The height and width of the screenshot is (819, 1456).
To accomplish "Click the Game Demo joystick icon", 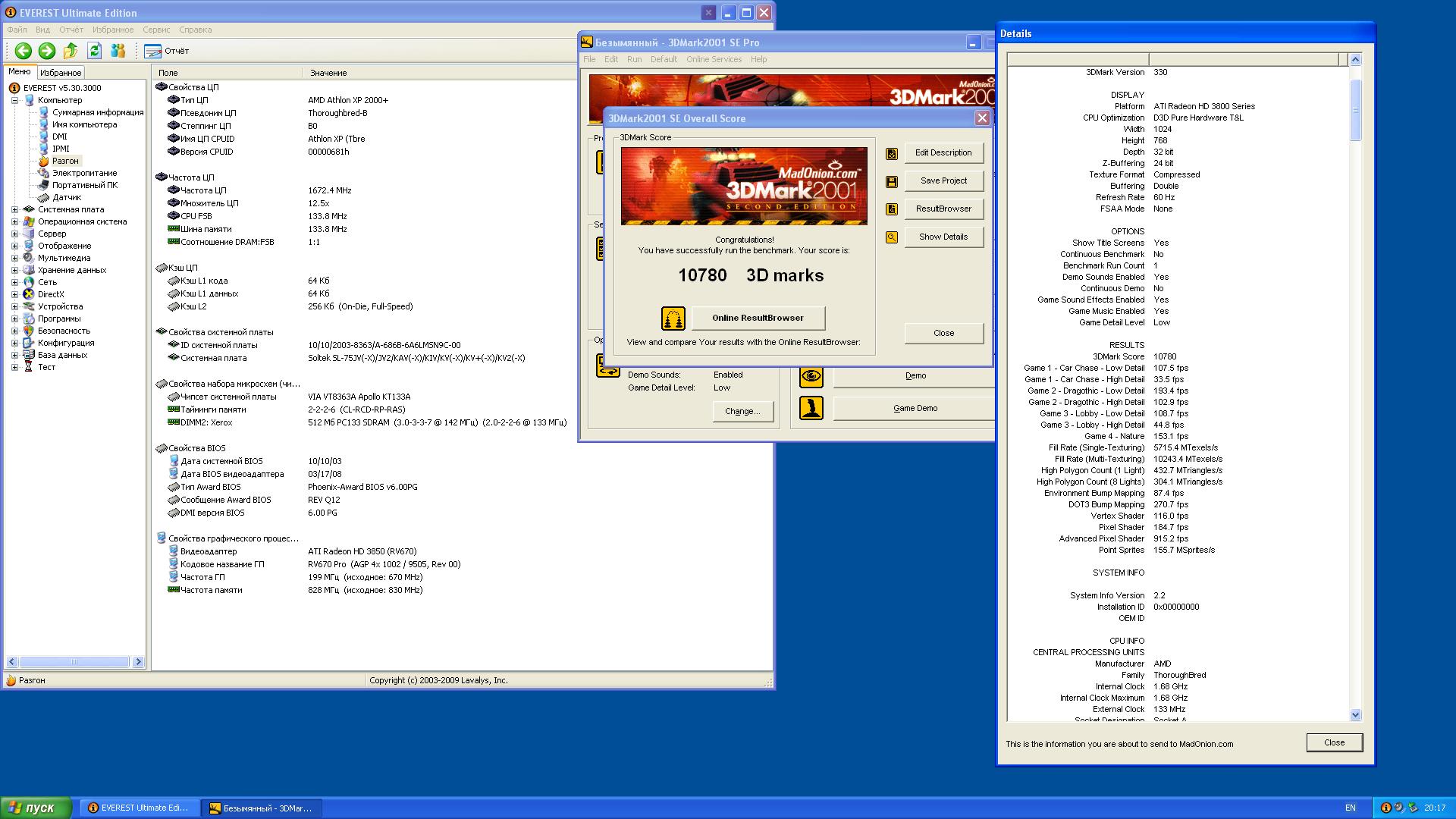I will click(x=811, y=408).
